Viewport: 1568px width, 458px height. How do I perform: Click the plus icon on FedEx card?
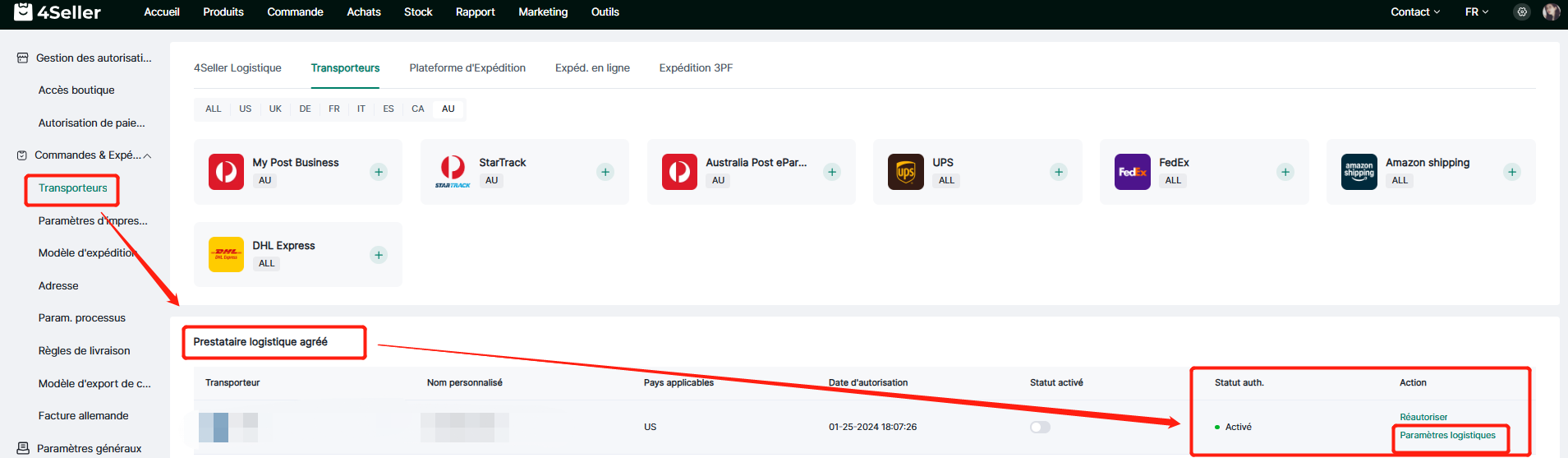[1285, 172]
